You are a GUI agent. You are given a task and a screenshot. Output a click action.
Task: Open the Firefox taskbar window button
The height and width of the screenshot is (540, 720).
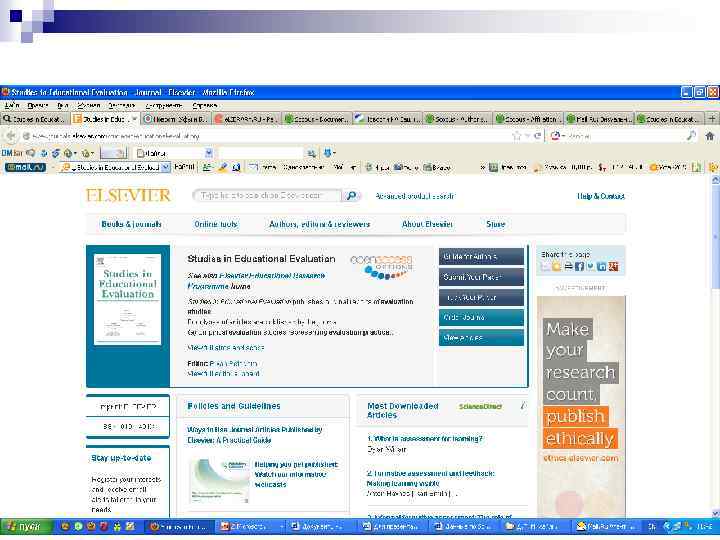[180, 527]
